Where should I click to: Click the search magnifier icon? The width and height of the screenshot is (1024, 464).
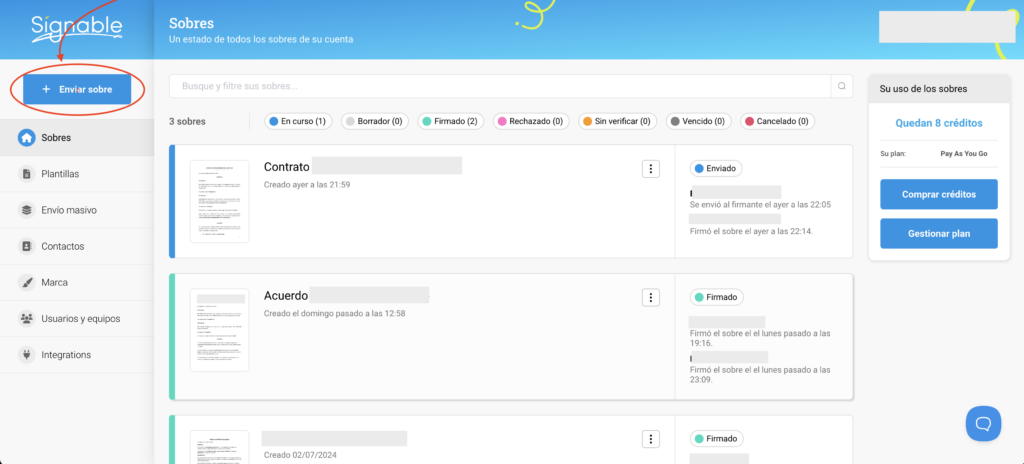[x=843, y=86]
